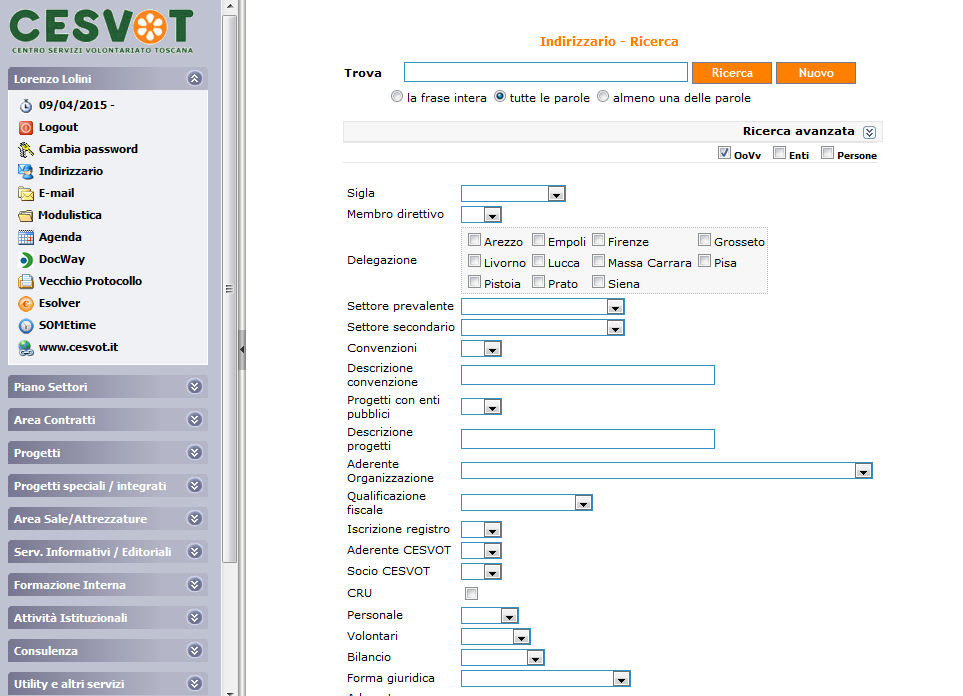Uncheck the OoVv checkbox
This screenshot has width=963, height=696.
point(724,153)
